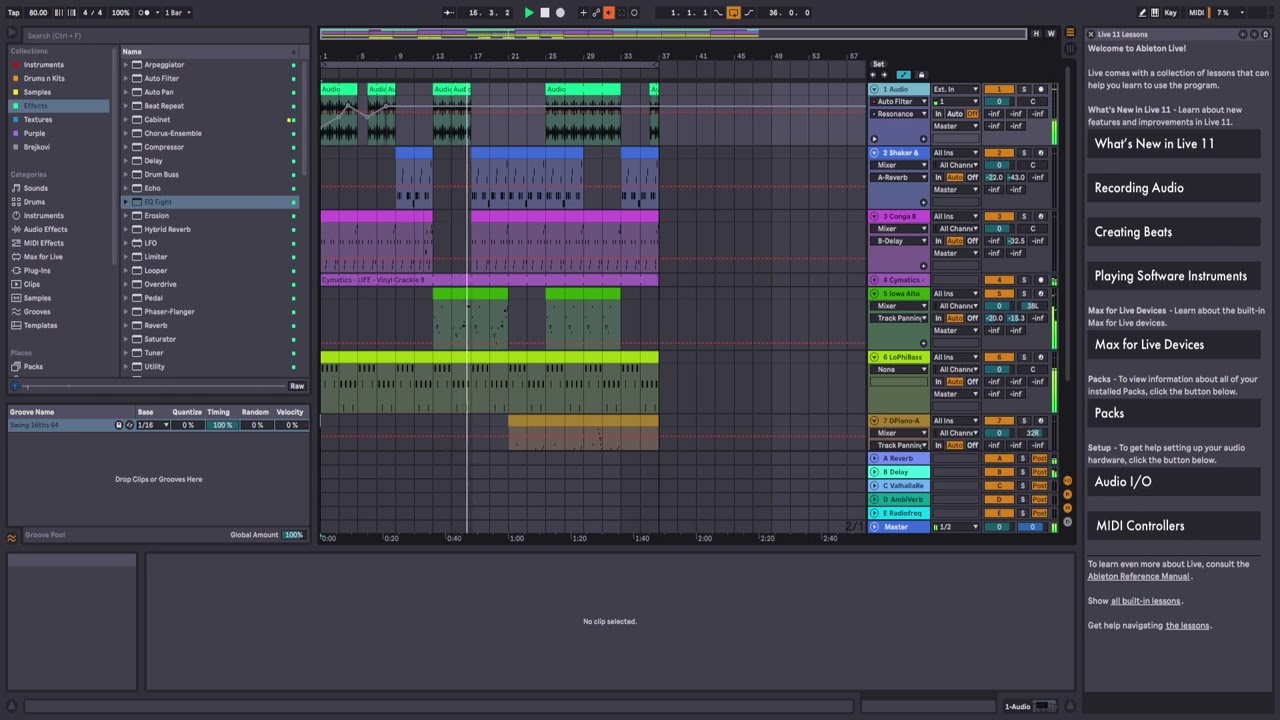
Task: Open the groove Base 1/16 dropdown
Action: (x=153, y=425)
